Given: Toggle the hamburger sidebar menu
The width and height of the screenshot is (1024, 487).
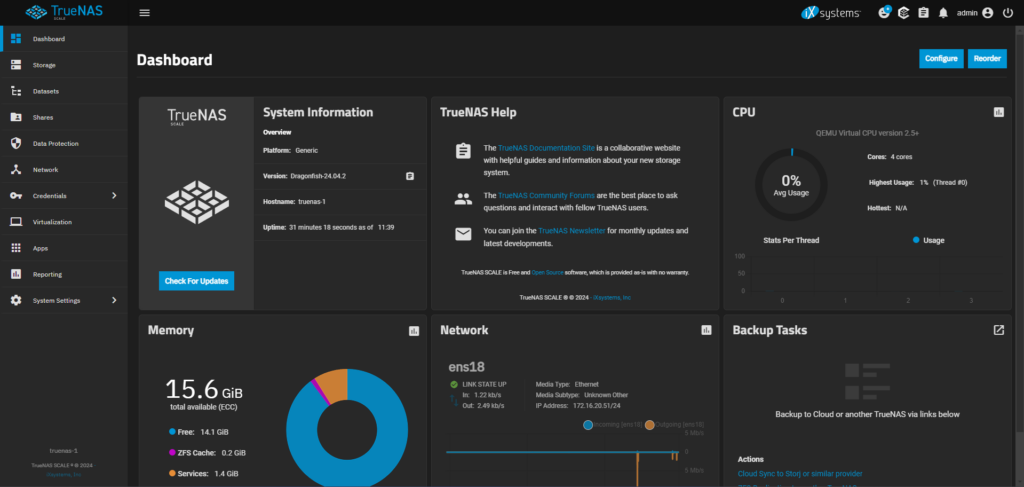Looking at the screenshot, I should (144, 12).
